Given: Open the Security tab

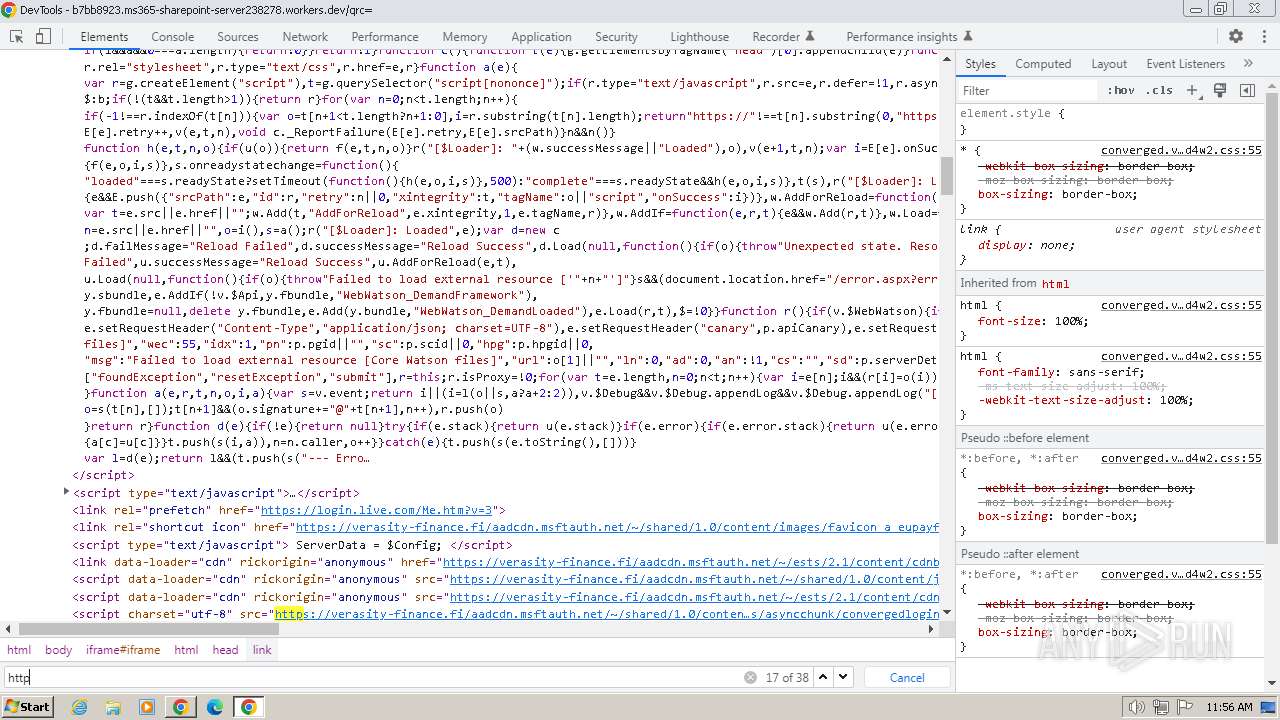Looking at the screenshot, I should tap(616, 36).
